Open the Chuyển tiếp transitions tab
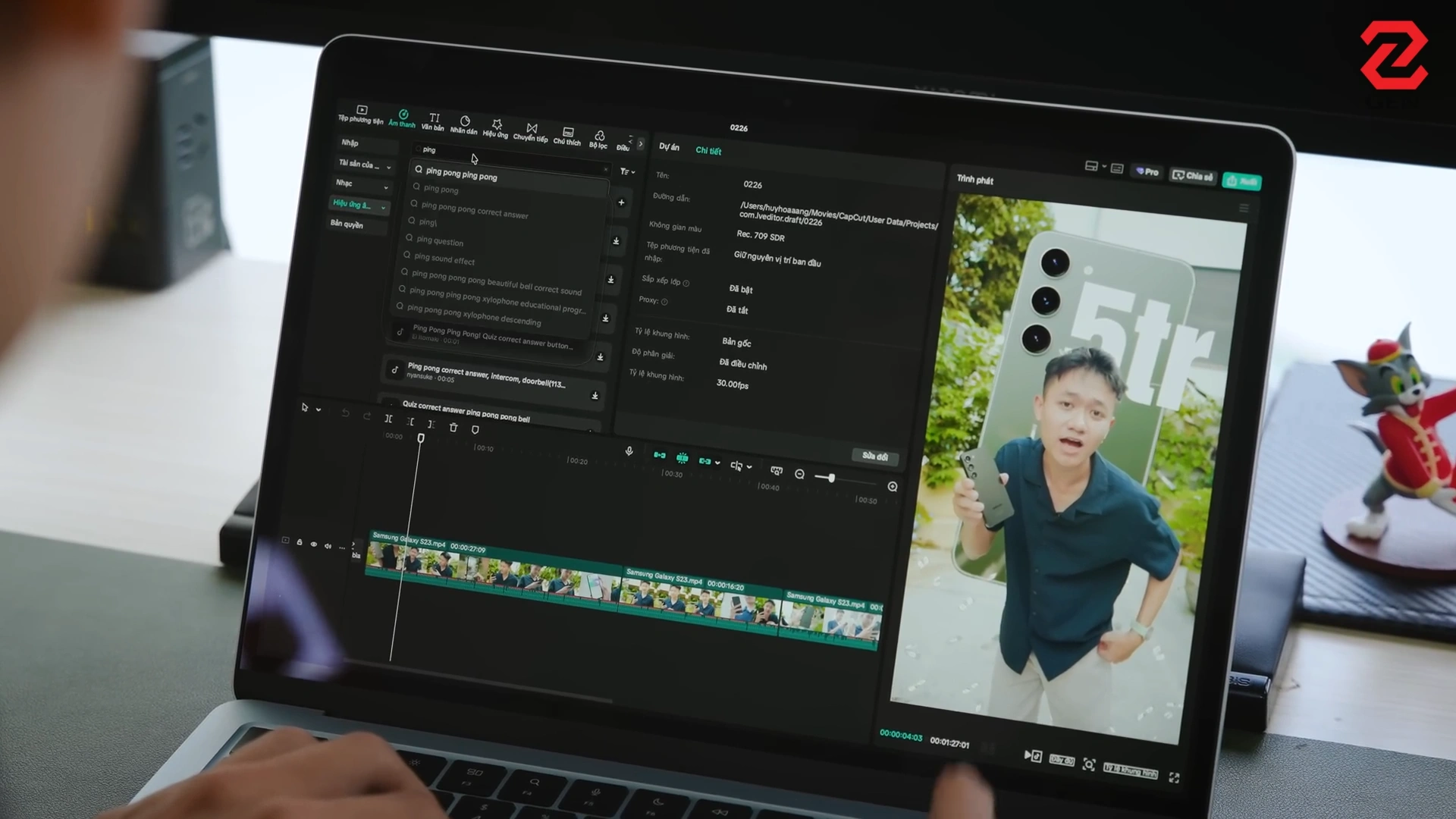Image resolution: width=1456 pixels, height=819 pixels. tap(531, 133)
